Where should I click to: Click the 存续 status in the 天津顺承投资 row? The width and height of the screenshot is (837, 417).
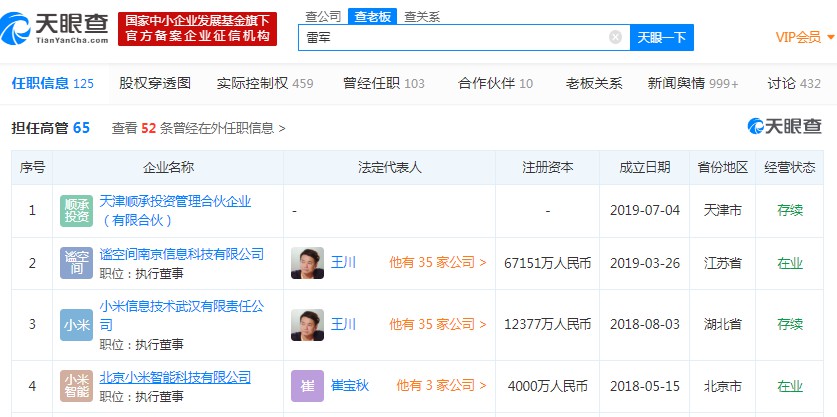coord(790,210)
